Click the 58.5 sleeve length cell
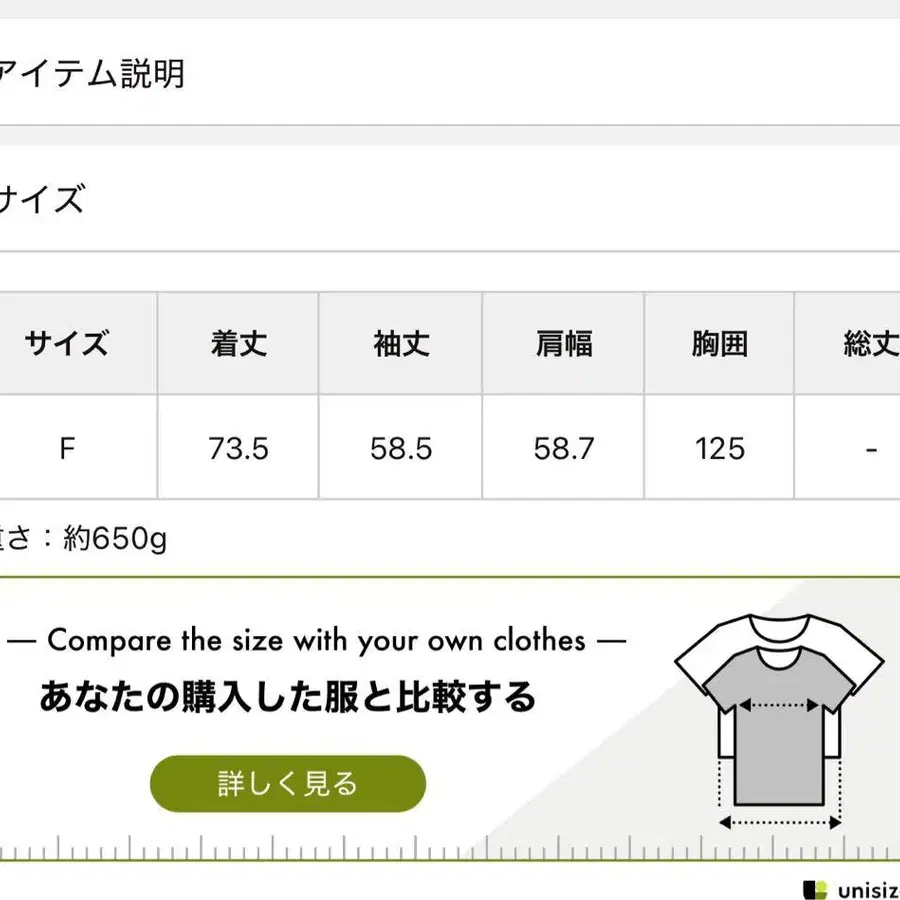The height and width of the screenshot is (900, 900). [401, 448]
